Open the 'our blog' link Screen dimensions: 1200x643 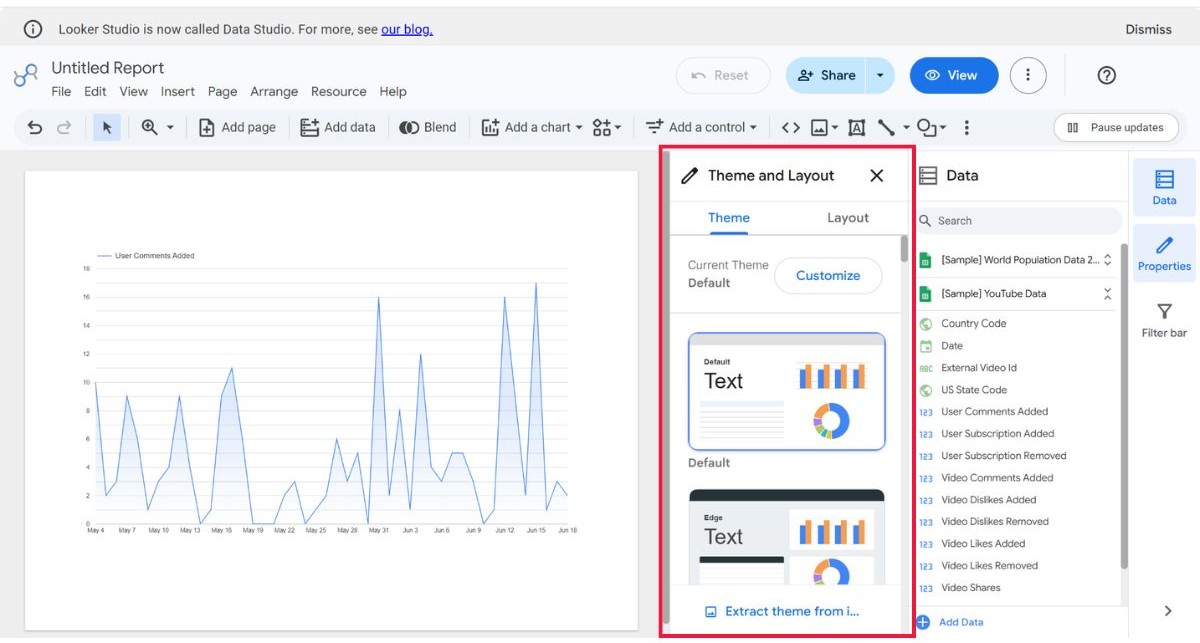click(x=407, y=29)
